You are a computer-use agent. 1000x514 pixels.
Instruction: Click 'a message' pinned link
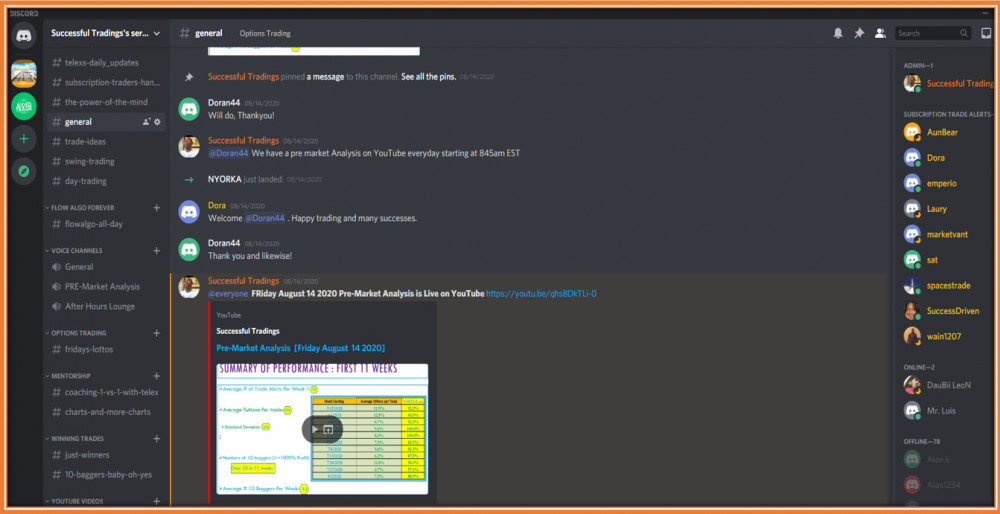pos(325,77)
